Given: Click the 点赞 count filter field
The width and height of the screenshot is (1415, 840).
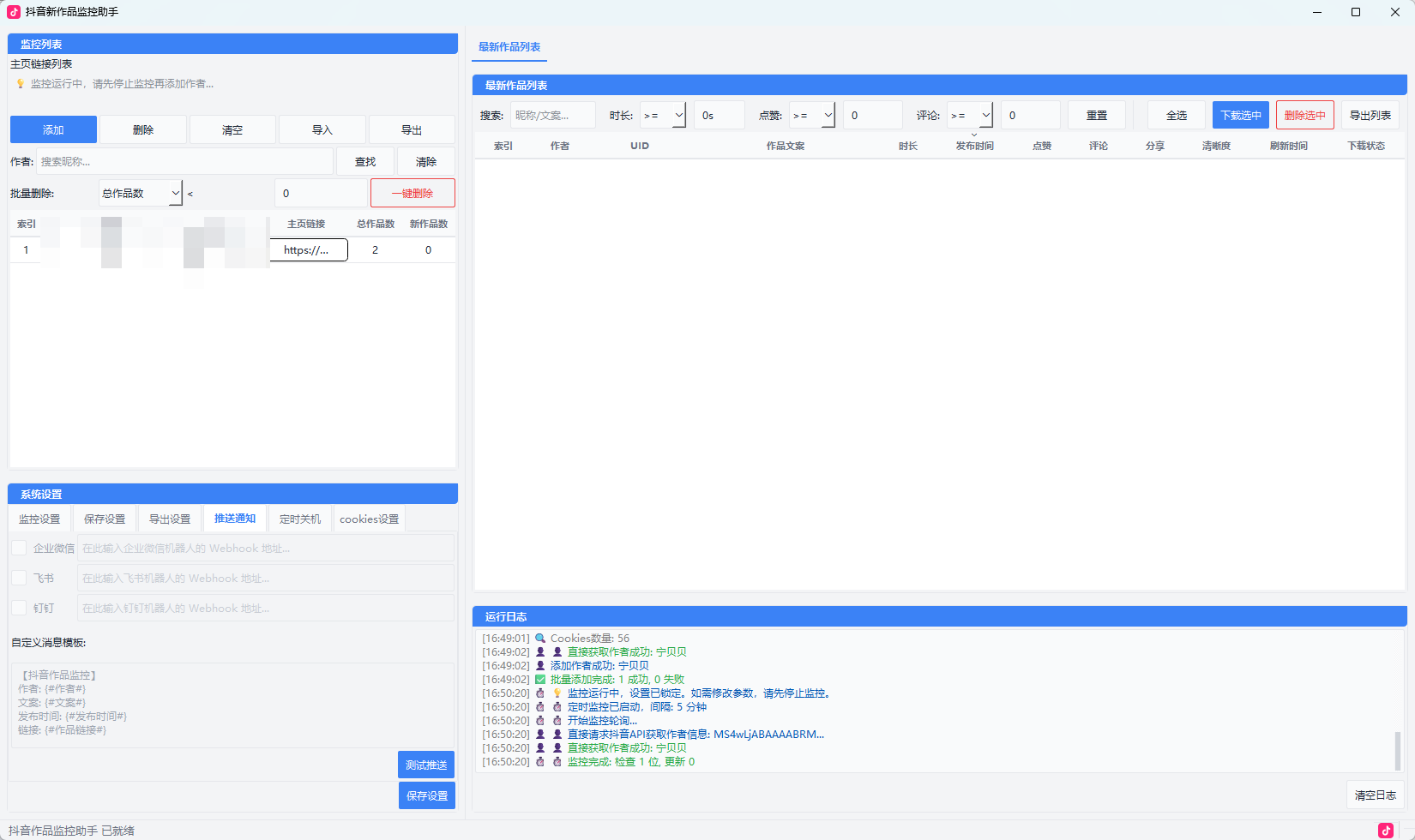Looking at the screenshot, I should tap(873, 115).
